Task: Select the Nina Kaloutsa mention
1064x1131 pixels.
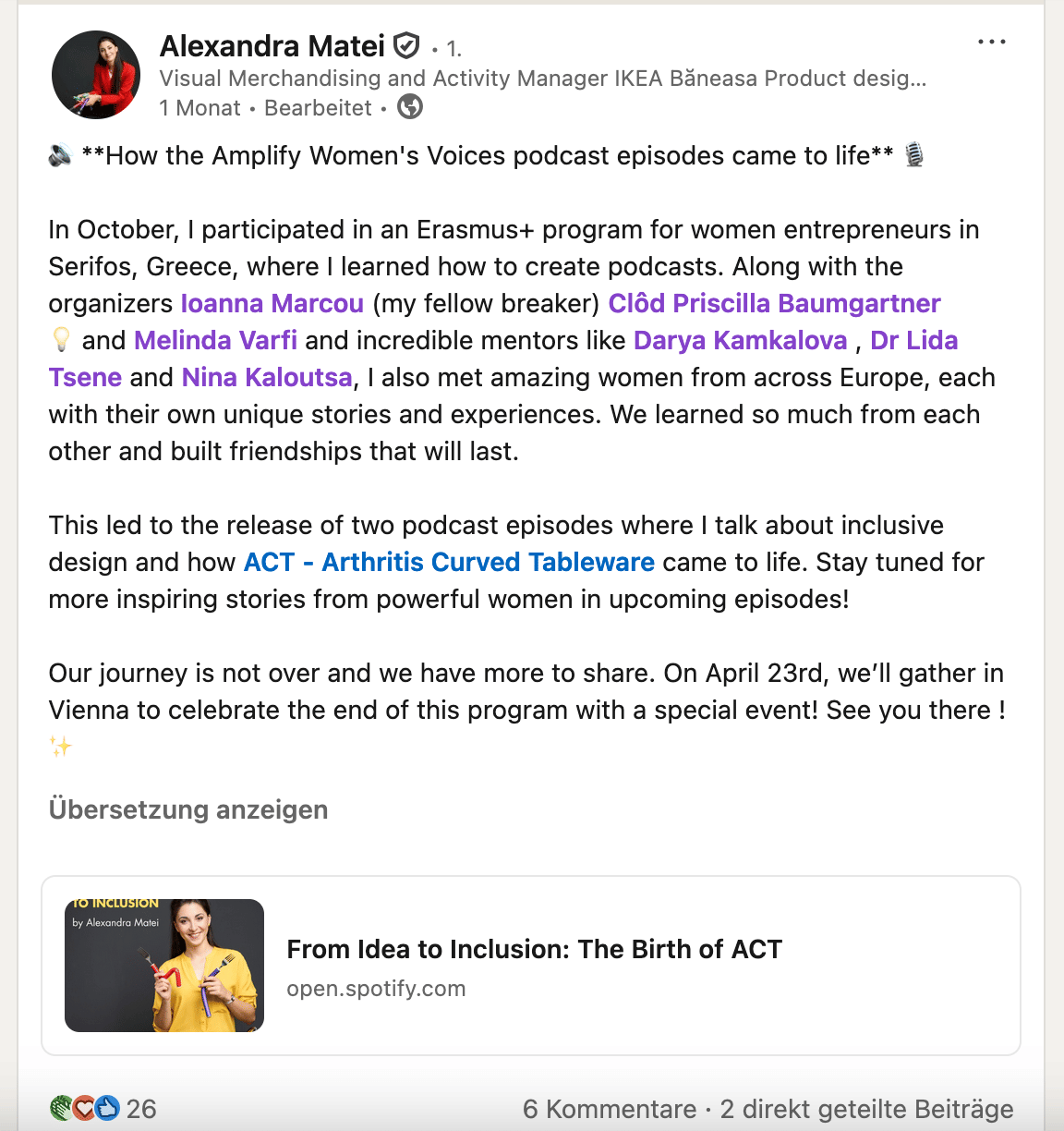Action: pos(265,377)
